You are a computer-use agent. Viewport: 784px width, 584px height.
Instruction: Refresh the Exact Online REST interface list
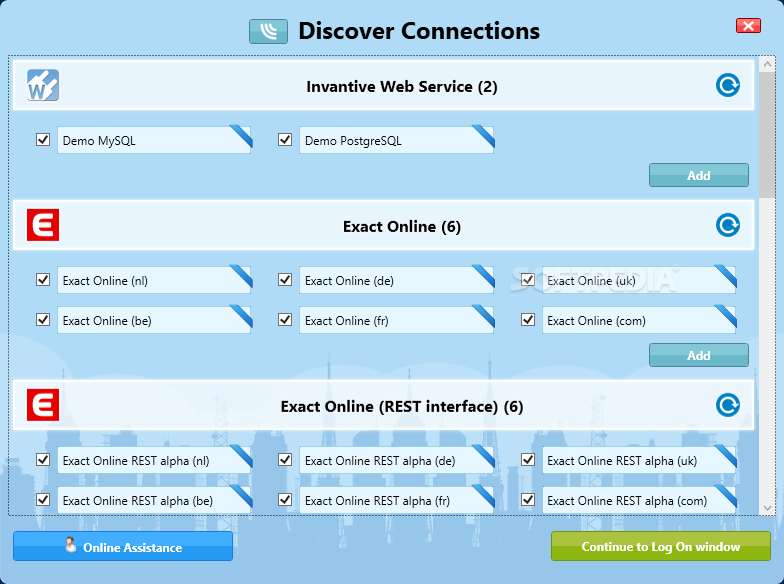pyautogui.click(x=728, y=406)
